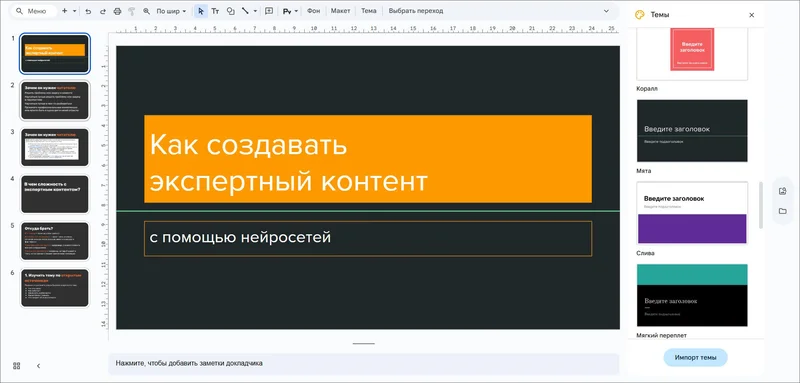Click the Коралл theme label
This screenshot has width=800, height=383.
pos(647,89)
